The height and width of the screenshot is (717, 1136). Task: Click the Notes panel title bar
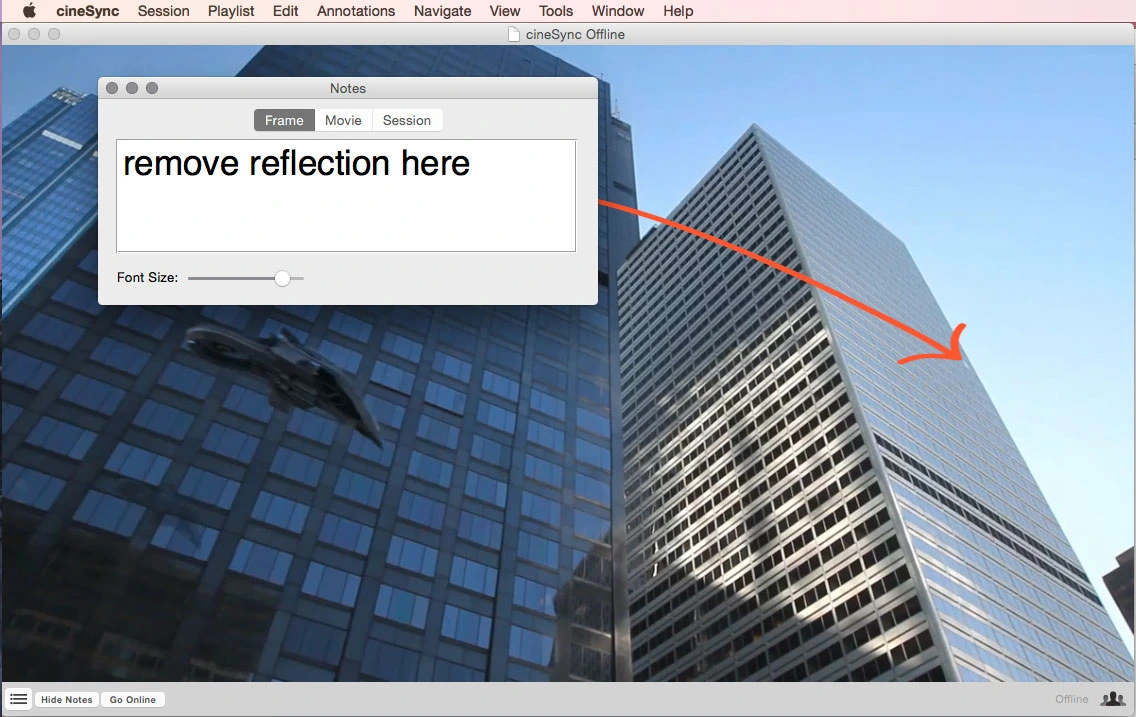coord(348,88)
